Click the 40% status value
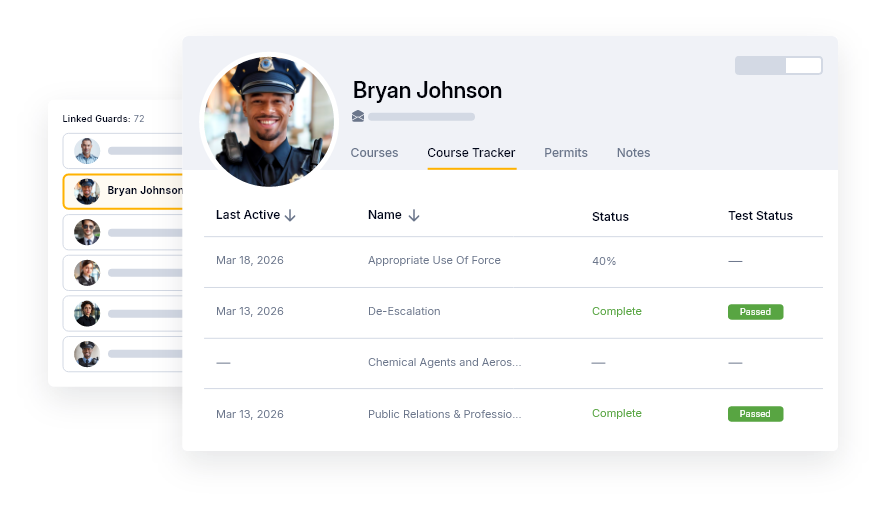Image resolution: width=886 pixels, height=513 pixels. pyautogui.click(x=604, y=261)
